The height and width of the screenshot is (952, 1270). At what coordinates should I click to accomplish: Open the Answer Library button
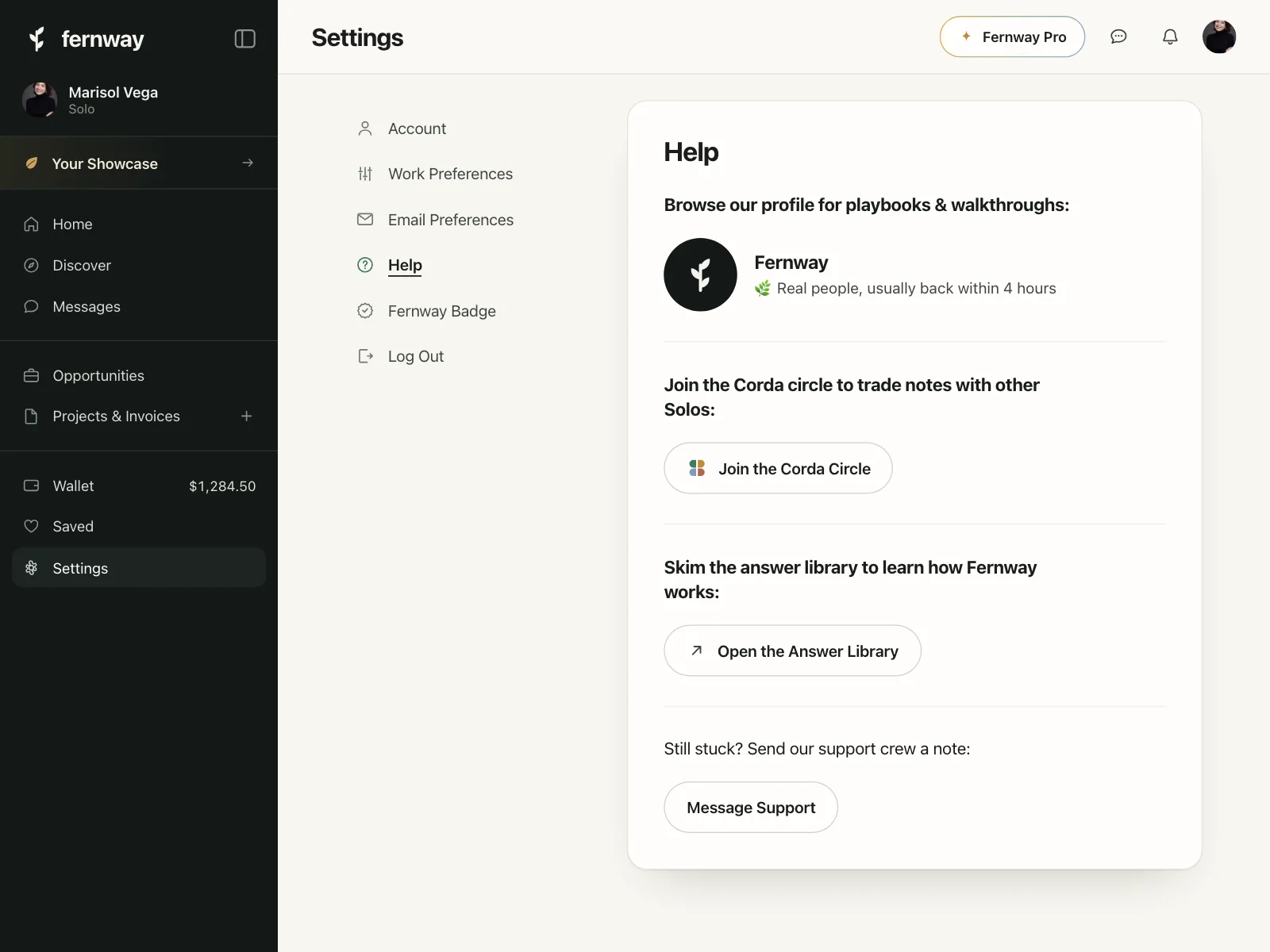[792, 651]
